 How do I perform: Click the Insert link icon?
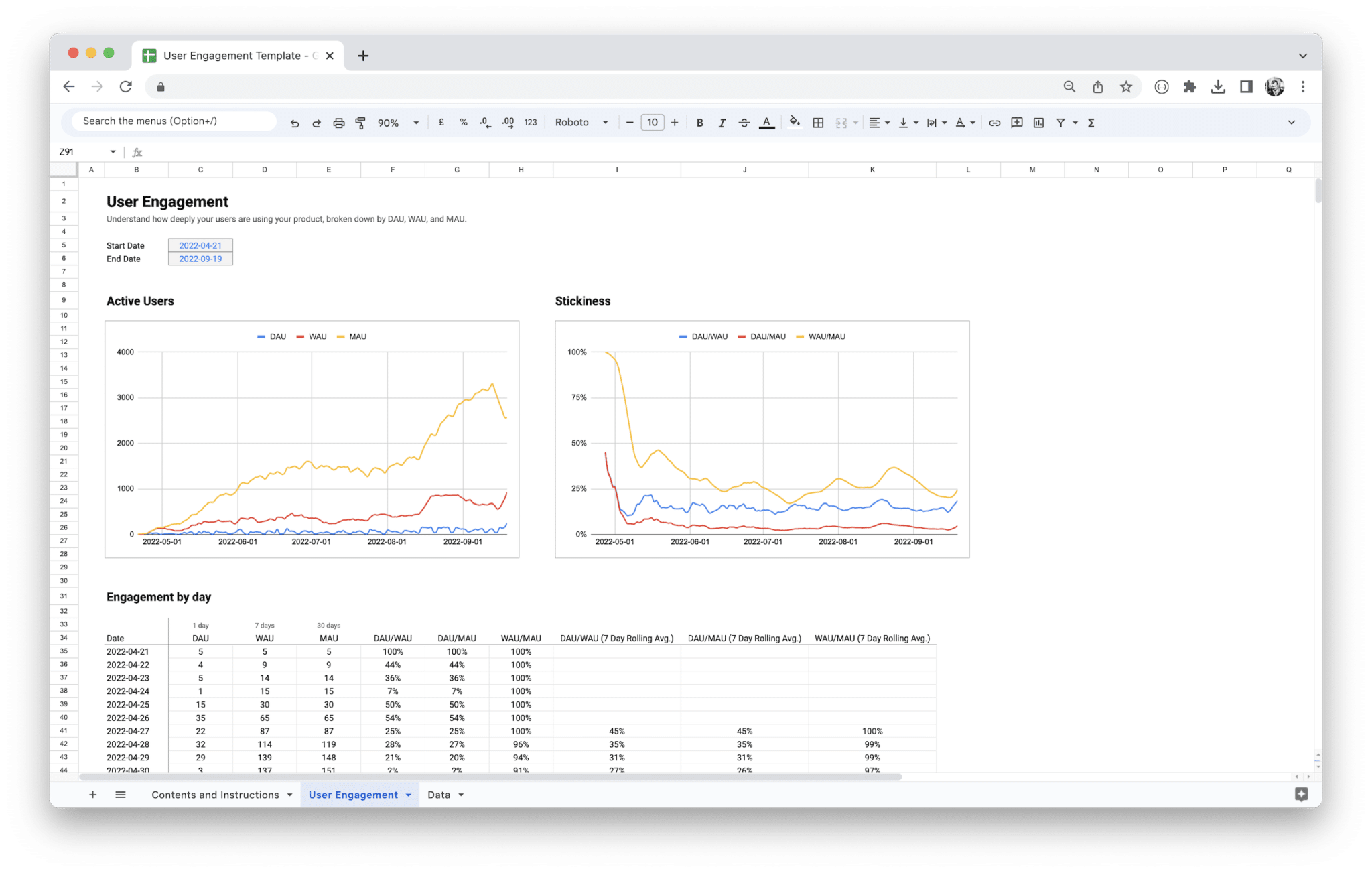pos(994,122)
